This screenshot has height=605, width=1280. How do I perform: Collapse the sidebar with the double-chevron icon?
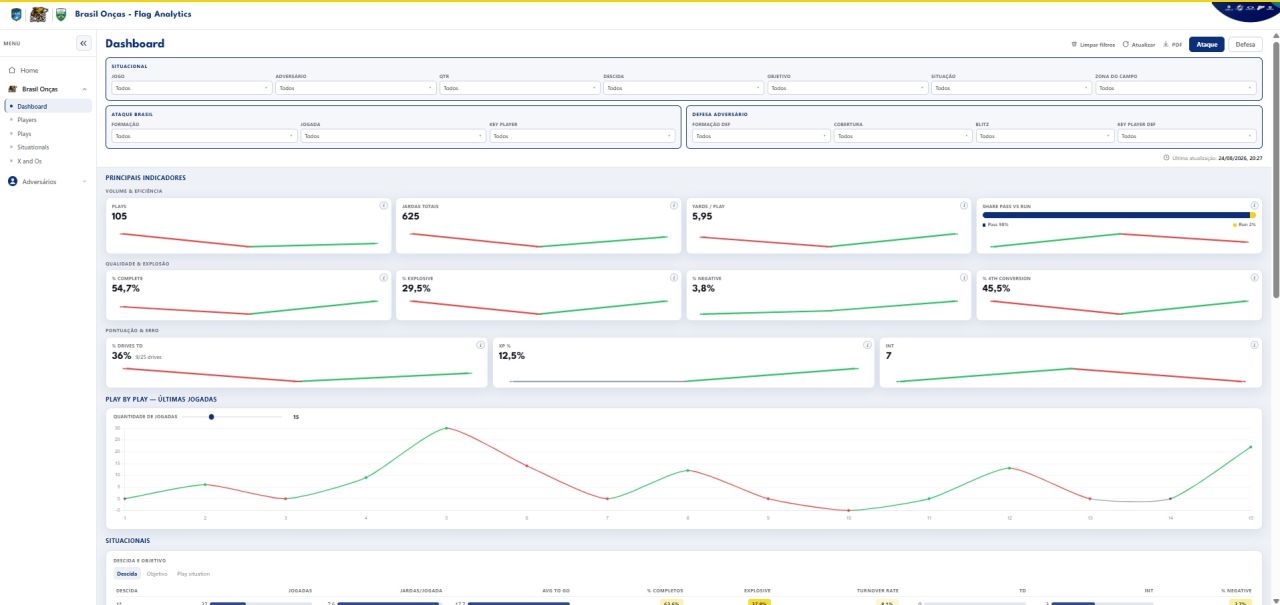pos(83,44)
